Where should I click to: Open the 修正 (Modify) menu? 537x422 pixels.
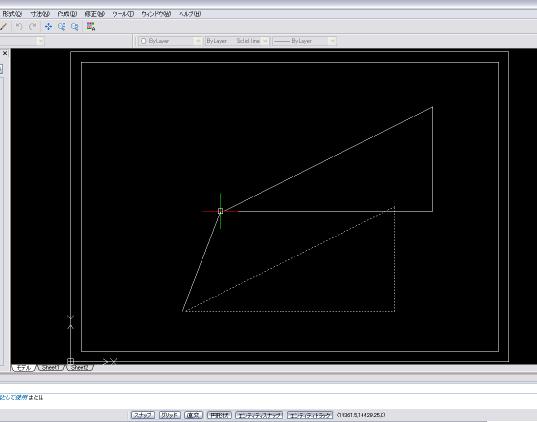click(x=94, y=14)
